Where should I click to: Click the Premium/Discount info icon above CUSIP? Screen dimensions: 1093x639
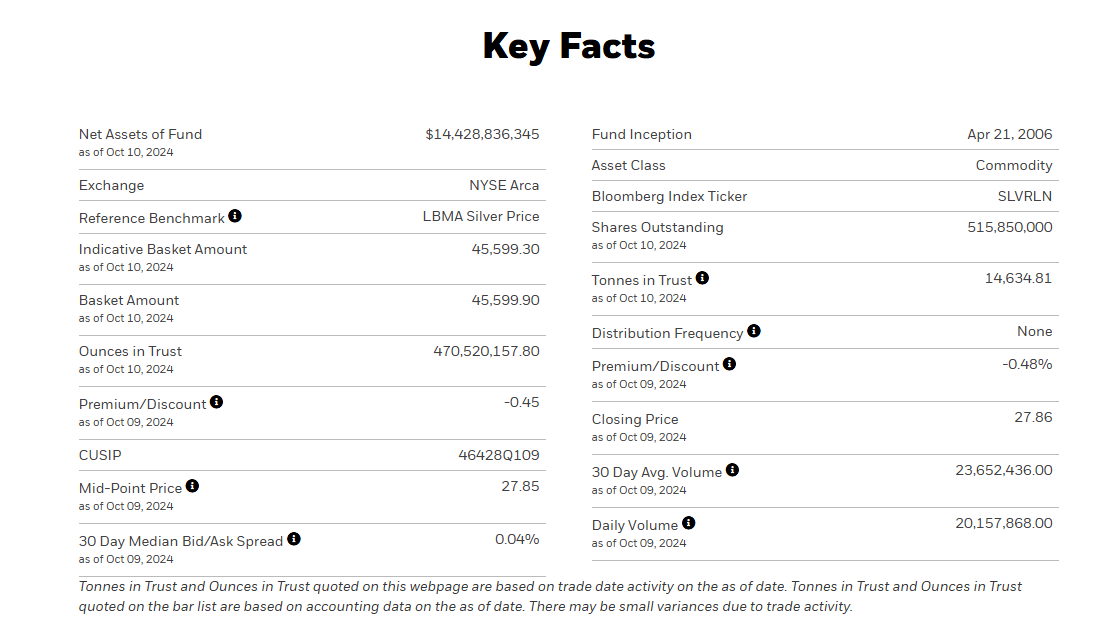point(217,402)
